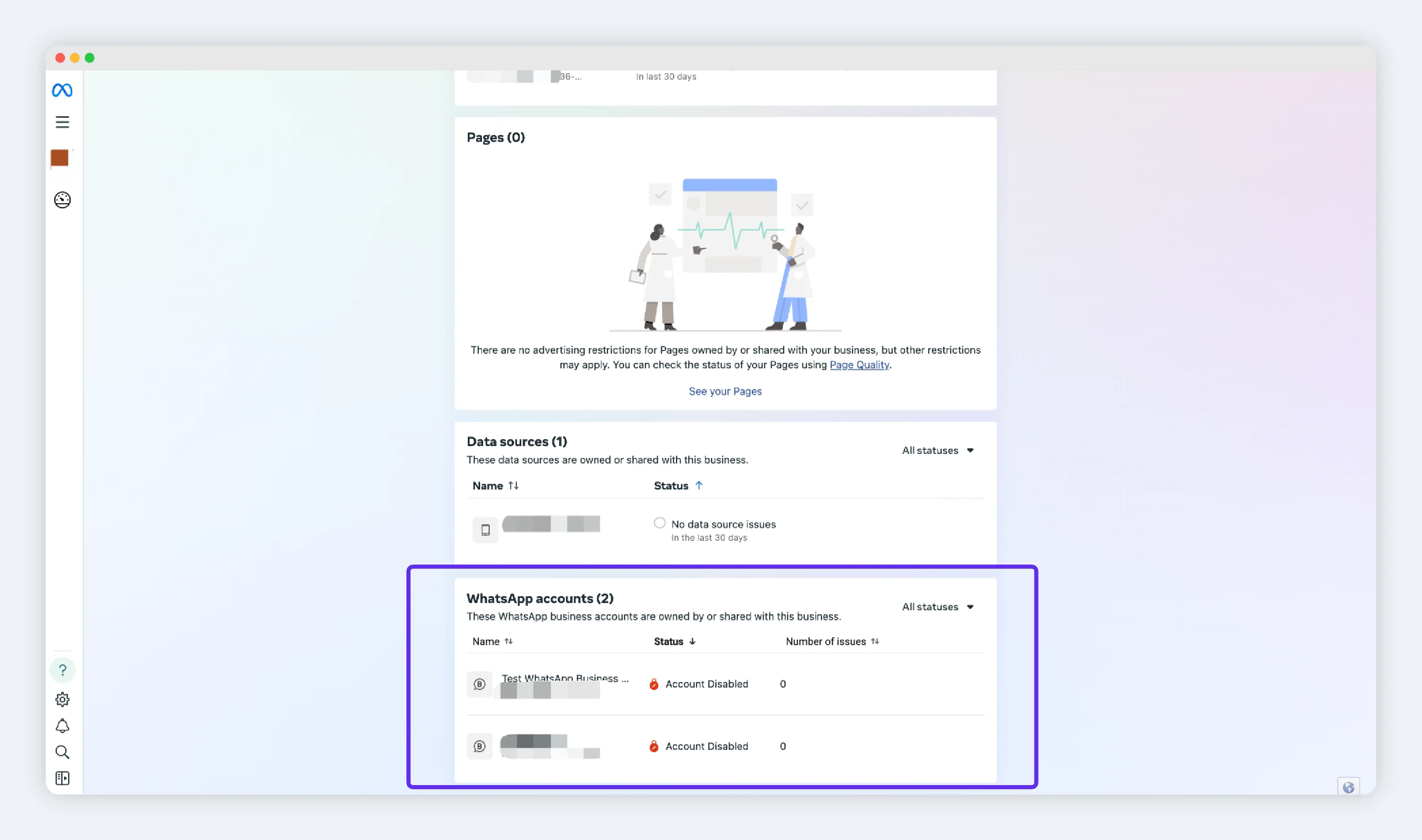The height and width of the screenshot is (840, 1422).
Task: Open the notifications bell
Action: [62, 726]
